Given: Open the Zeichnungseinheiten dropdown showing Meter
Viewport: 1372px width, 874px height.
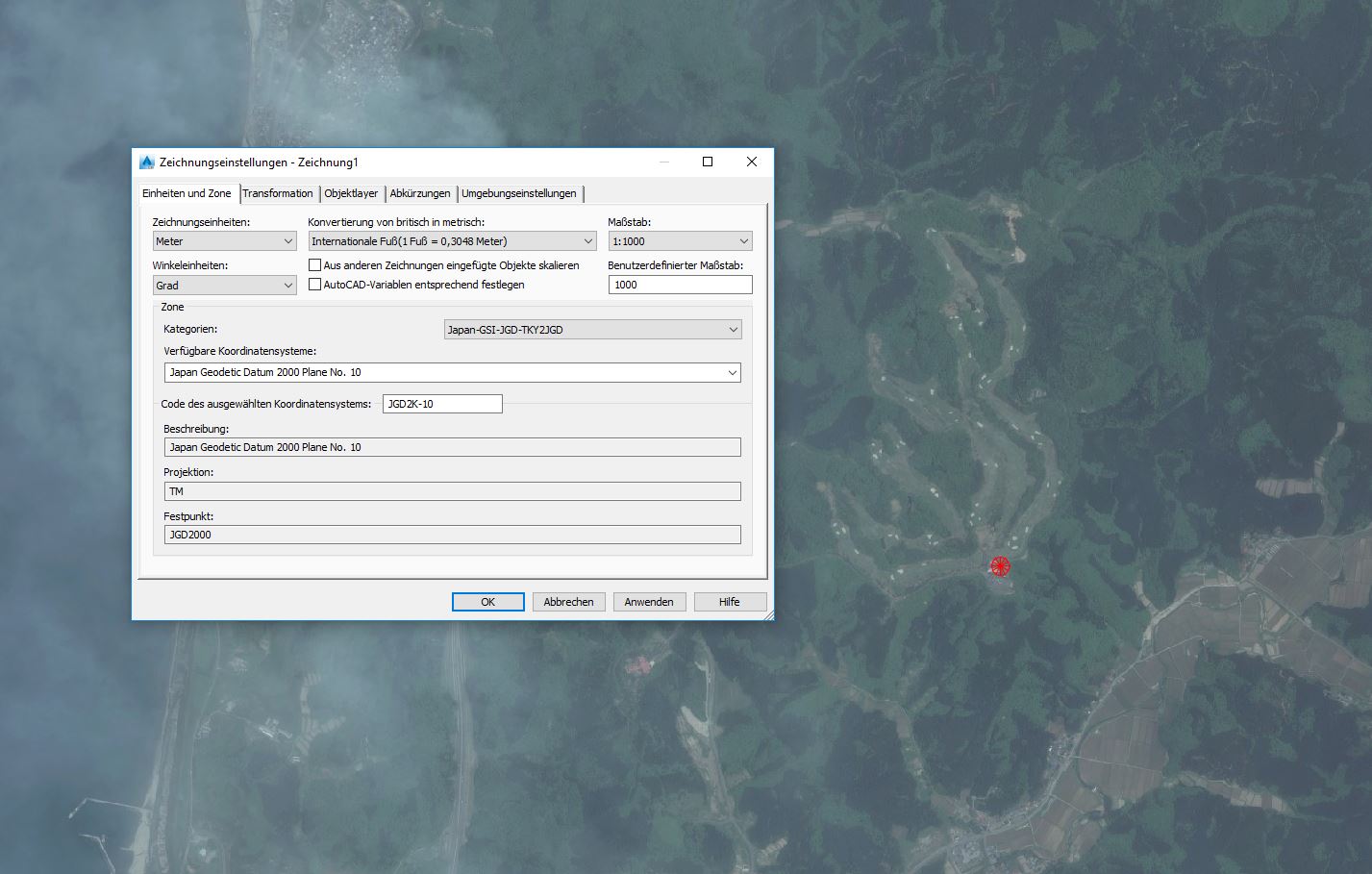Looking at the screenshot, I should 224,241.
